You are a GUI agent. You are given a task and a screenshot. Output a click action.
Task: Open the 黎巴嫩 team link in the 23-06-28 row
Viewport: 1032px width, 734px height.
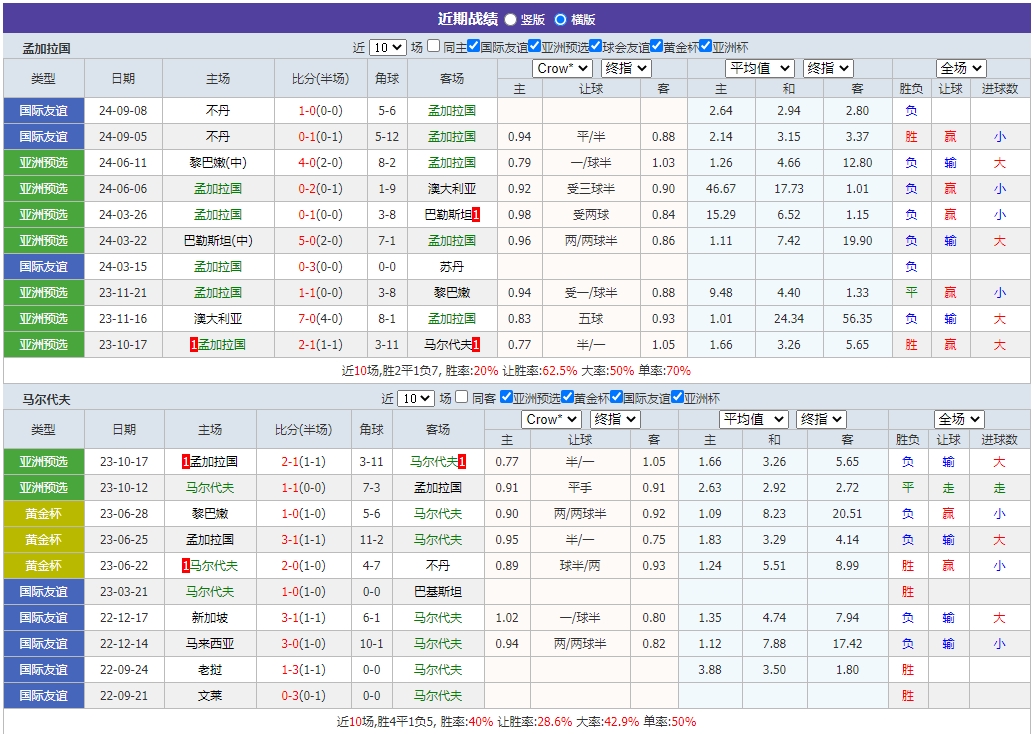click(x=212, y=513)
